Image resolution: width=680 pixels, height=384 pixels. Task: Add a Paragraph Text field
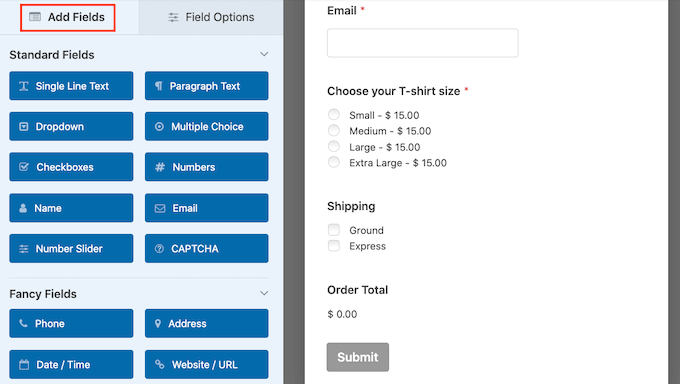[x=206, y=86]
